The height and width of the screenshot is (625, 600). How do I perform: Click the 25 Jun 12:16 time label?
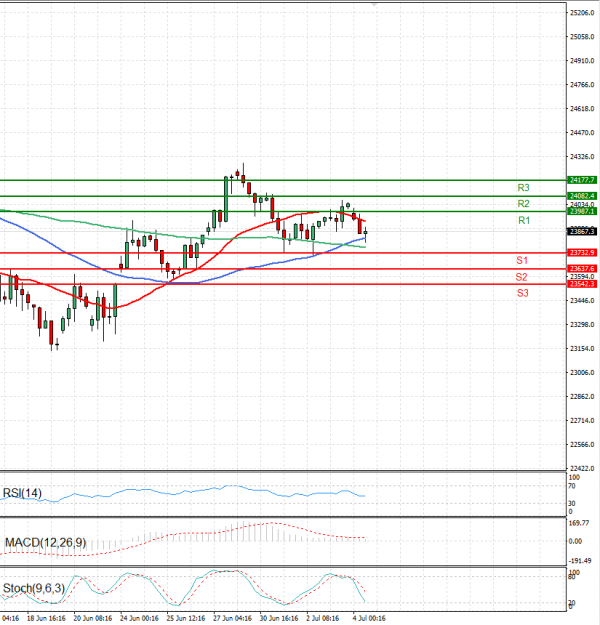click(x=186, y=618)
